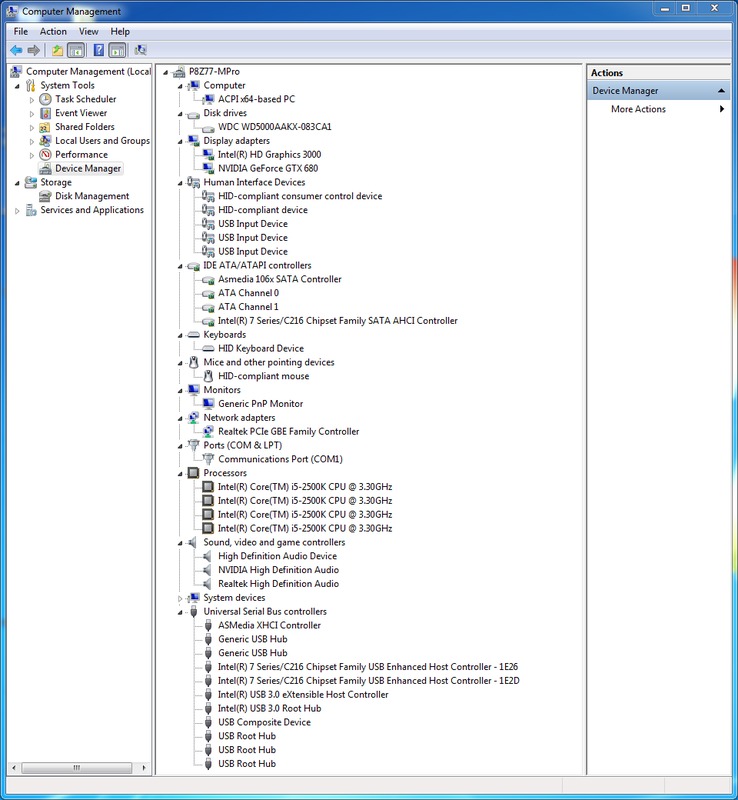Click the blue Help toolbar icon
Image resolution: width=738 pixels, height=800 pixels.
pyautogui.click(x=99, y=50)
